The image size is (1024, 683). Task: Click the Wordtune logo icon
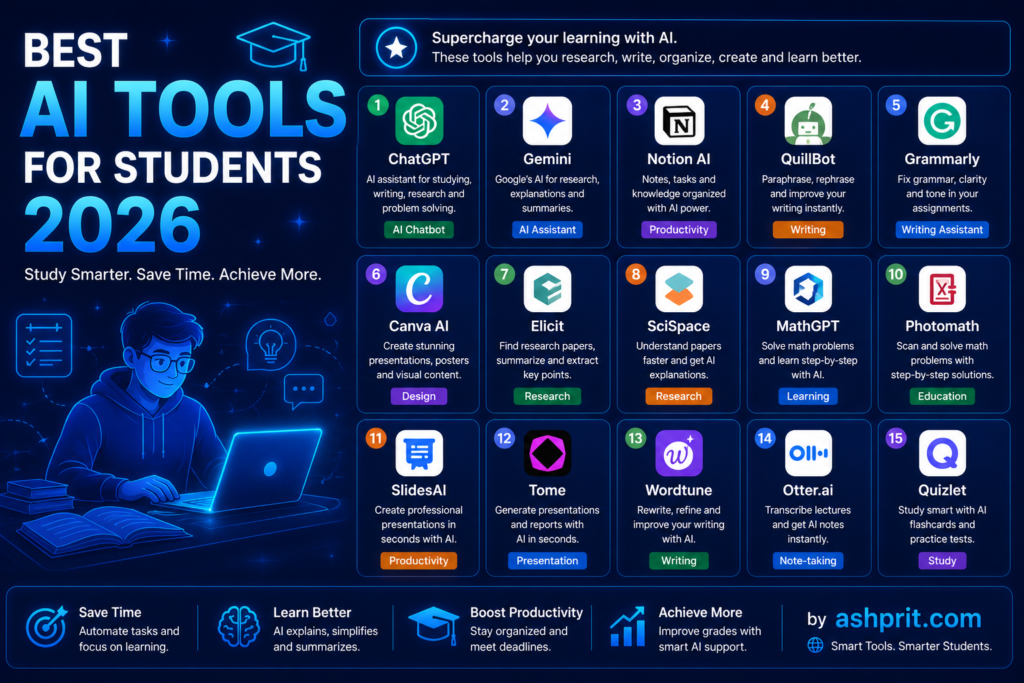(679, 453)
